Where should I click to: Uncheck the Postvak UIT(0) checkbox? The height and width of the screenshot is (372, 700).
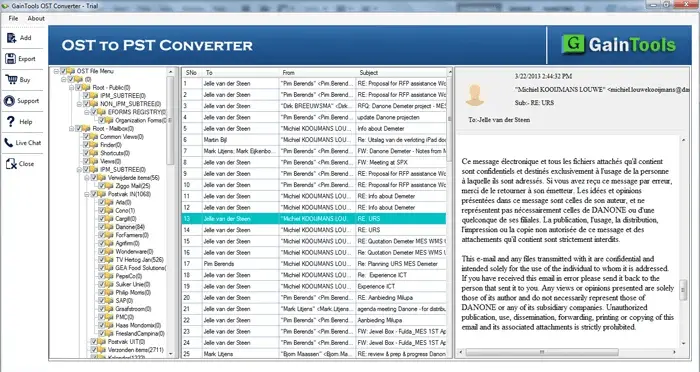click(x=94, y=342)
